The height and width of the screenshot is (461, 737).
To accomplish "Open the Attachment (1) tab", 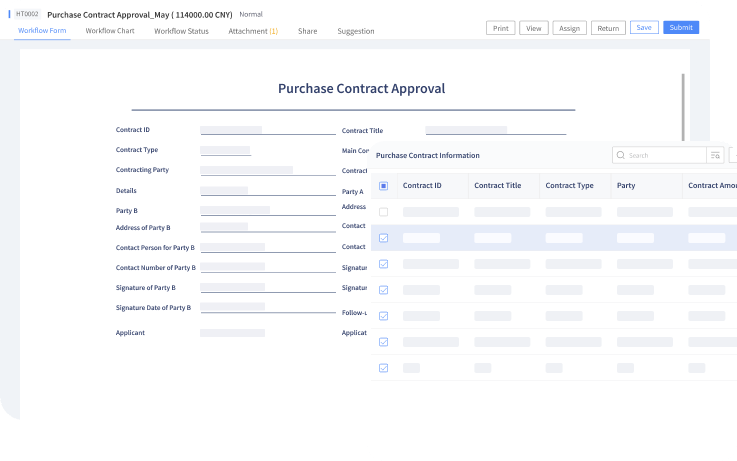I will (253, 31).
